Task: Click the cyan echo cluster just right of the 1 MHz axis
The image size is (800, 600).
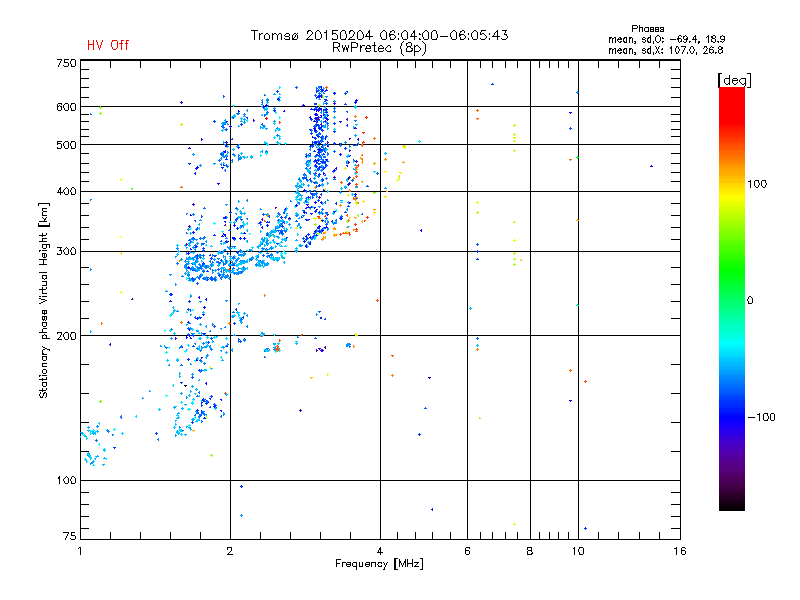Action: 93,444
